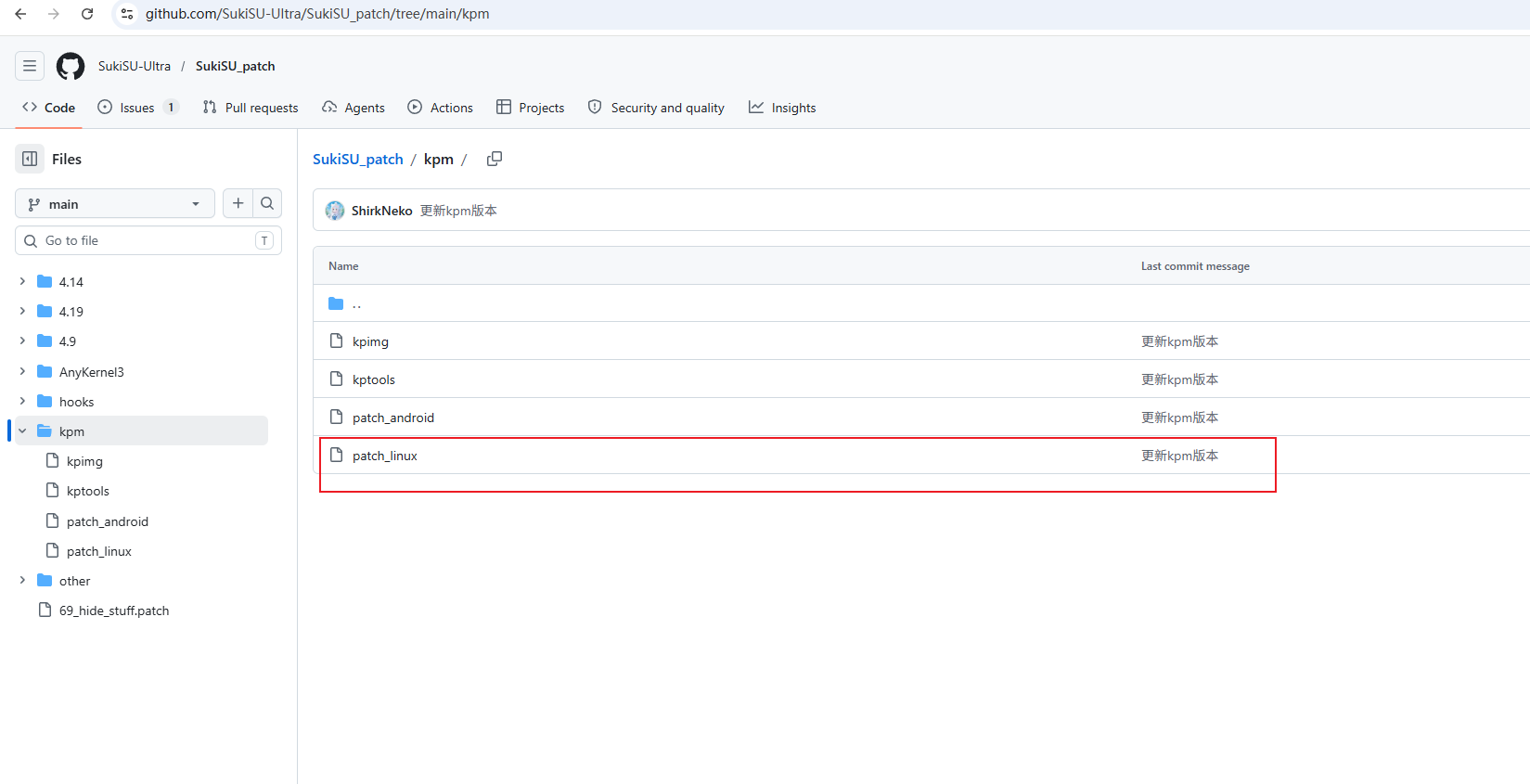
Task: Go forward with the browser forward arrow
Action: coord(54,14)
